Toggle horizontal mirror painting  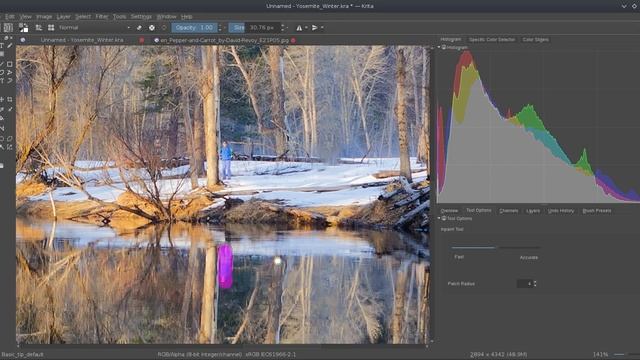click(299, 28)
